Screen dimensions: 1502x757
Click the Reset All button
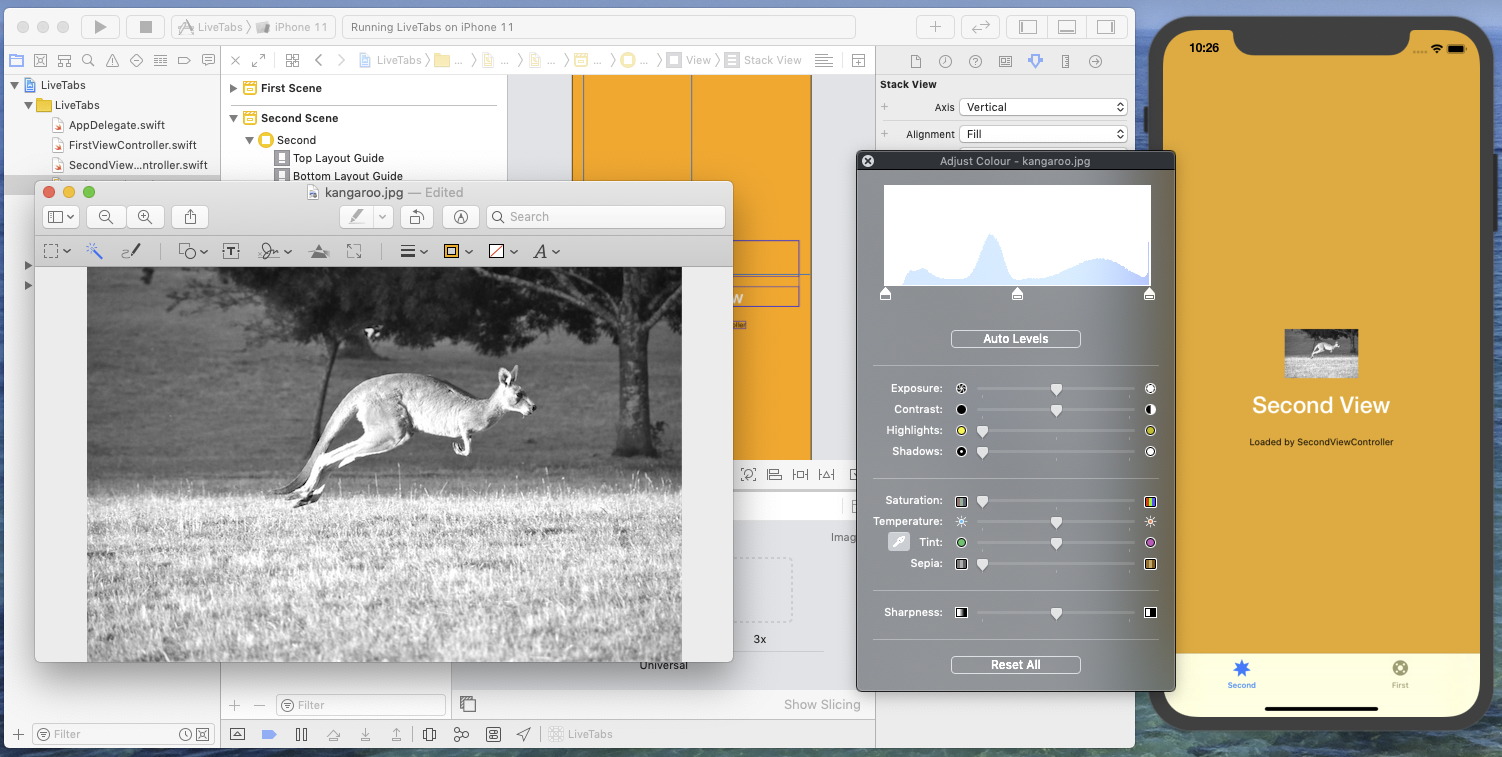pyautogui.click(x=1015, y=665)
